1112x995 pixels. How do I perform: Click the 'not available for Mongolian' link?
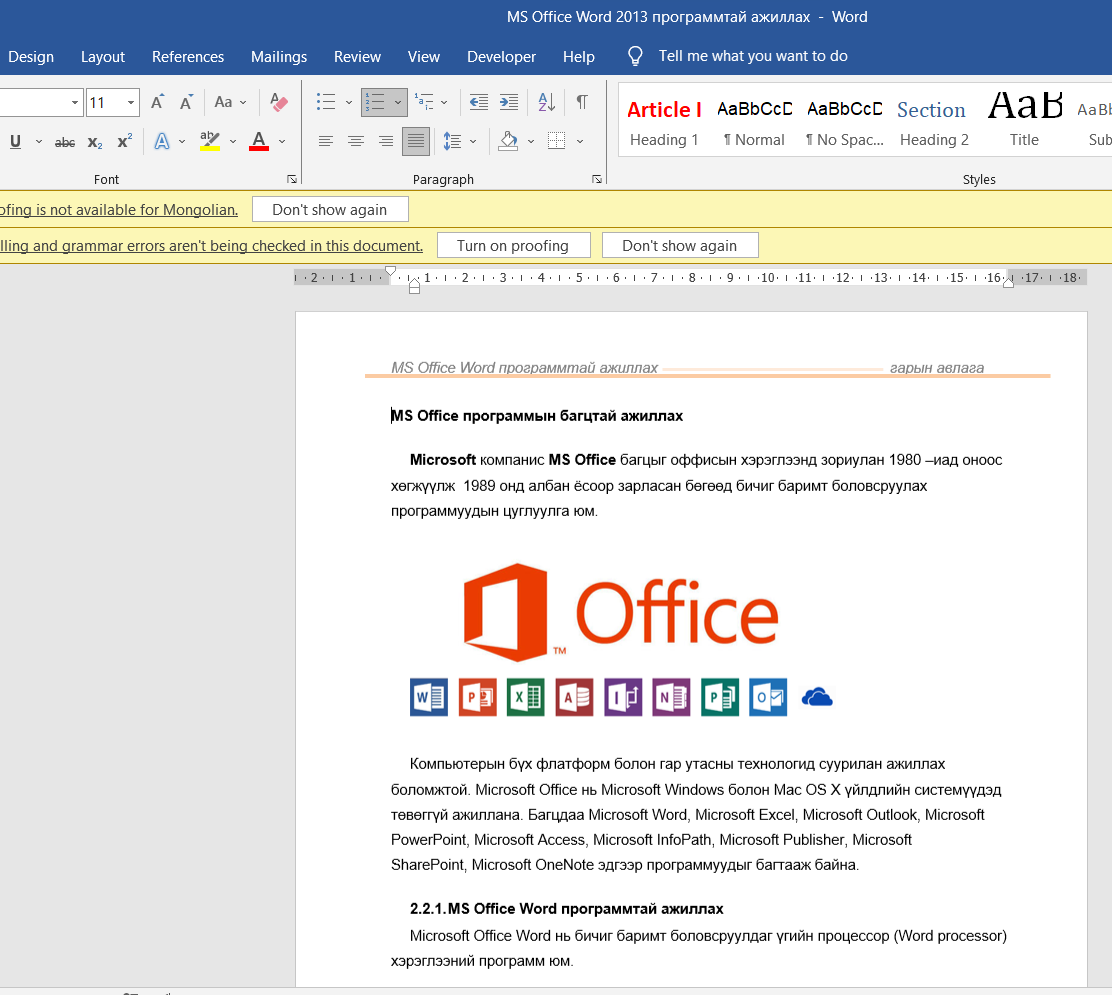pyautogui.click(x=119, y=210)
